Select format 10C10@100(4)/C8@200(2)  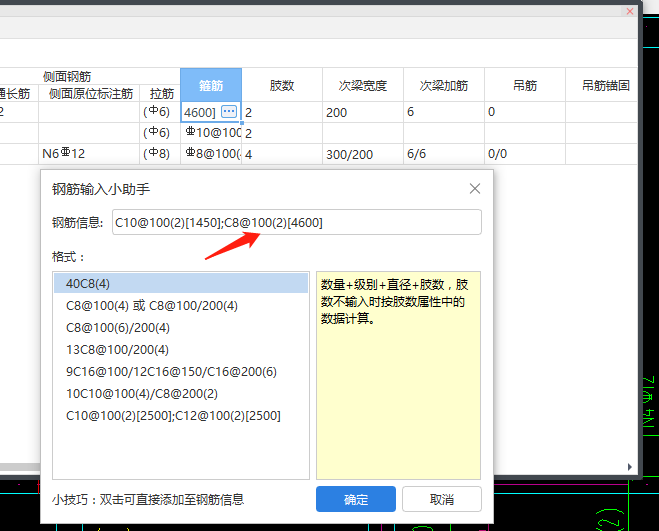(x=181, y=394)
